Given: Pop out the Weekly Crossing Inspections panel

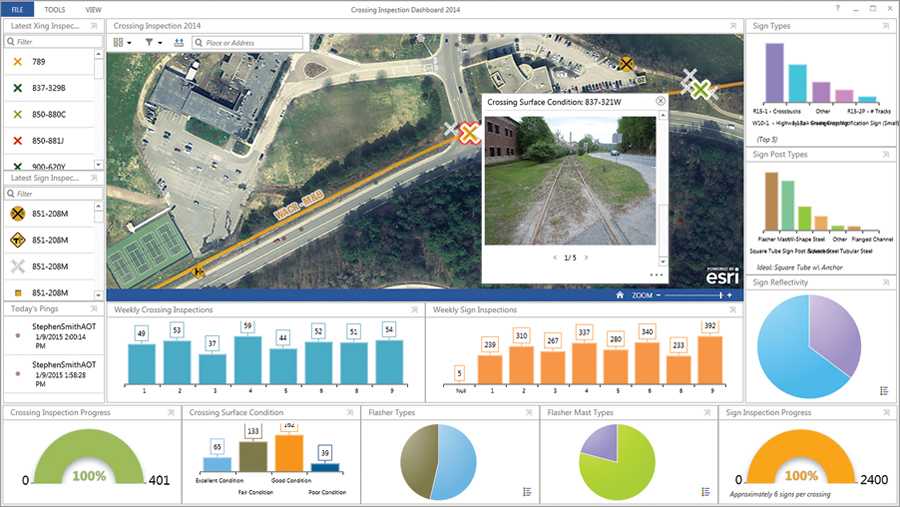Looking at the screenshot, I should pos(414,309).
